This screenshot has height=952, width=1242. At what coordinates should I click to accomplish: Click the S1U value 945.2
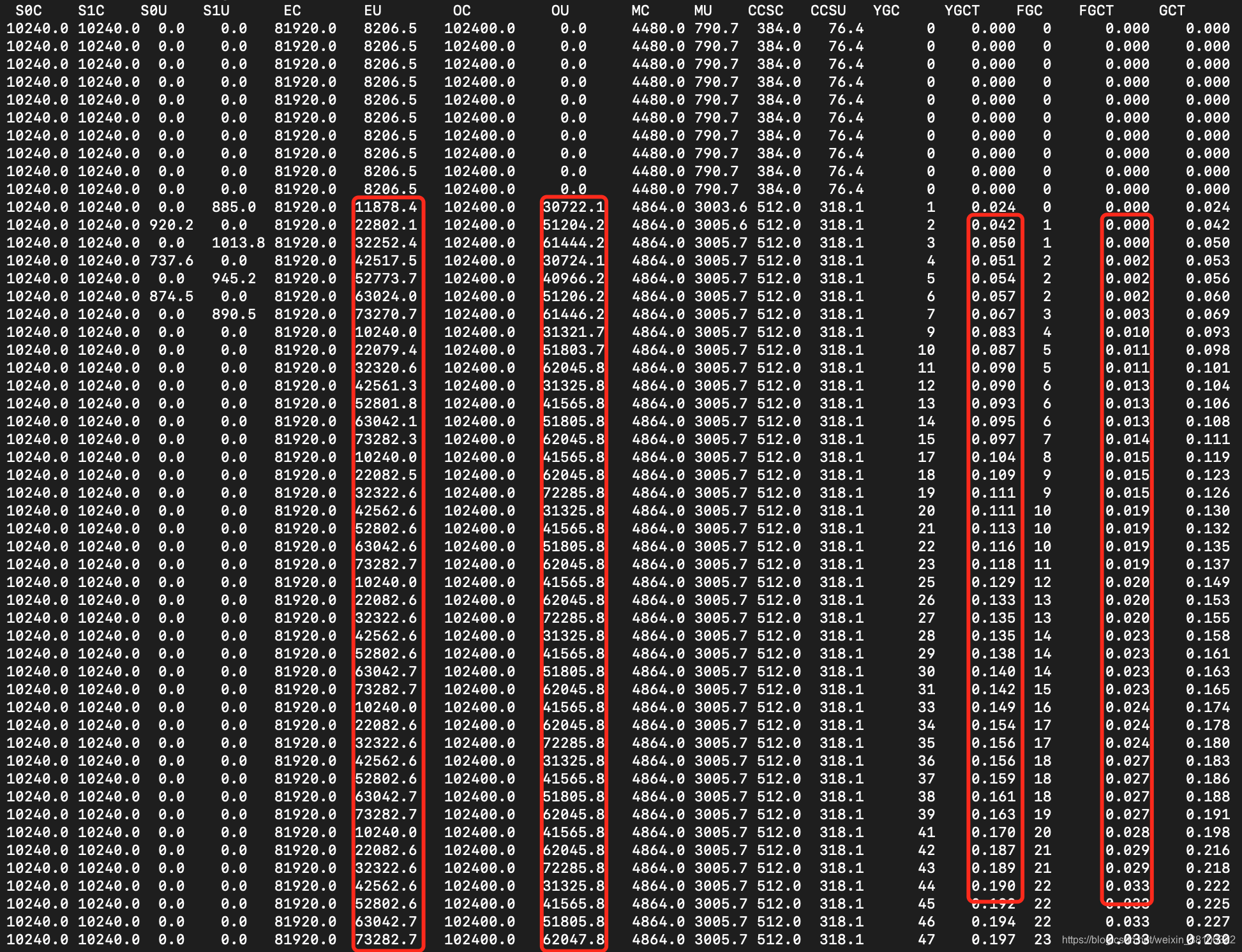[234, 279]
